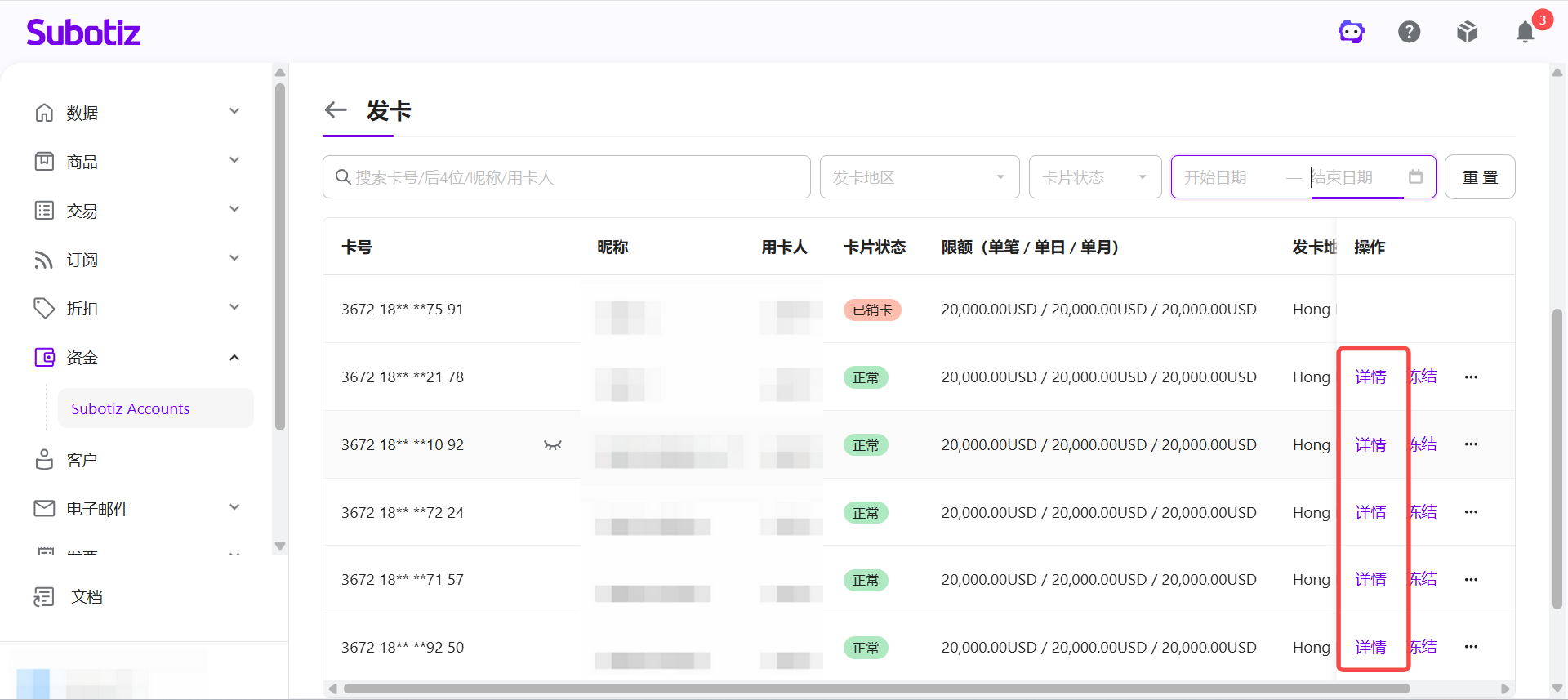
Task: Open more options for card ending 71 57
Action: (x=1471, y=580)
